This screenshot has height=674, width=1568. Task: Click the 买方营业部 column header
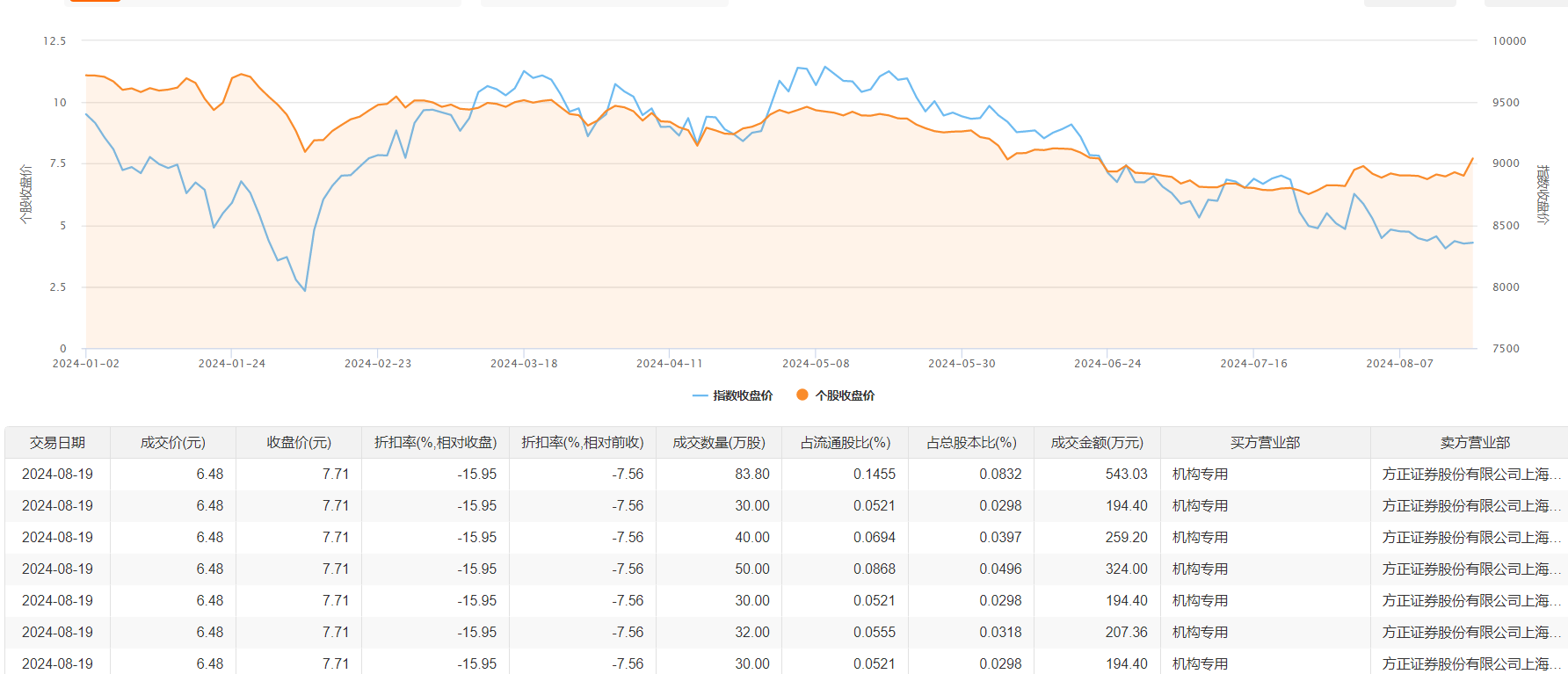pos(1265,443)
